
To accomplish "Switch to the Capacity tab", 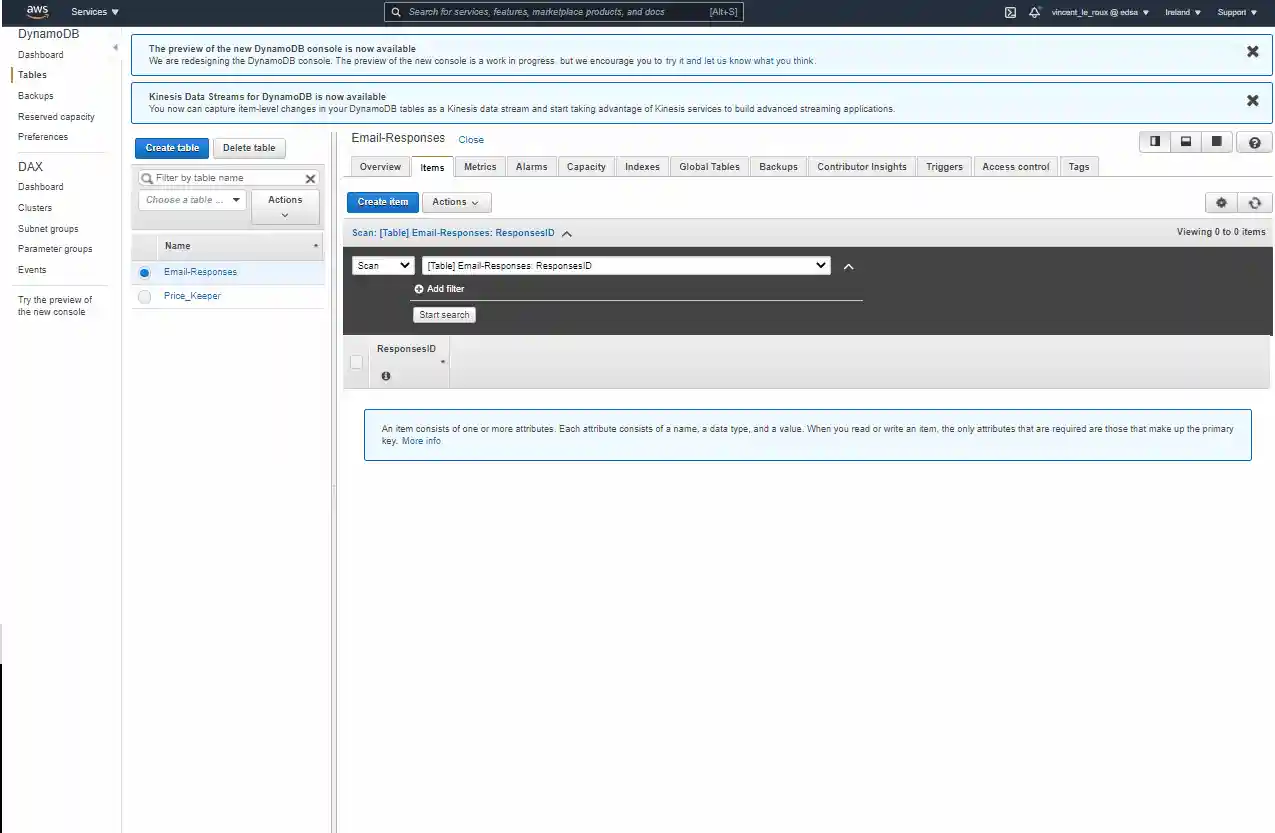I will pyautogui.click(x=586, y=167).
